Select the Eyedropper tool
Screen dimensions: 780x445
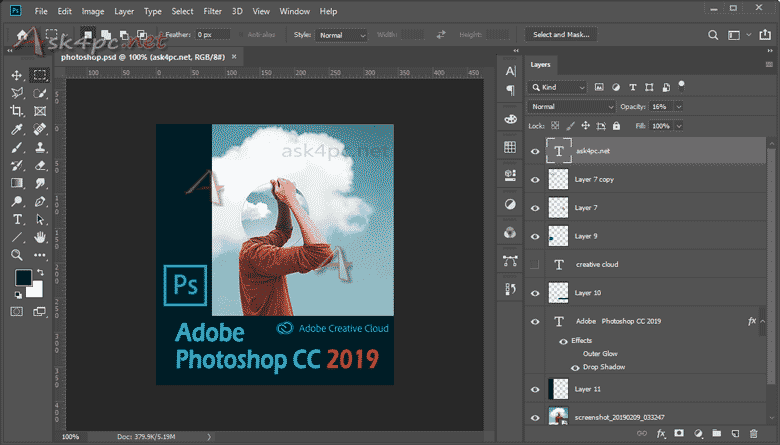[x=17, y=129]
